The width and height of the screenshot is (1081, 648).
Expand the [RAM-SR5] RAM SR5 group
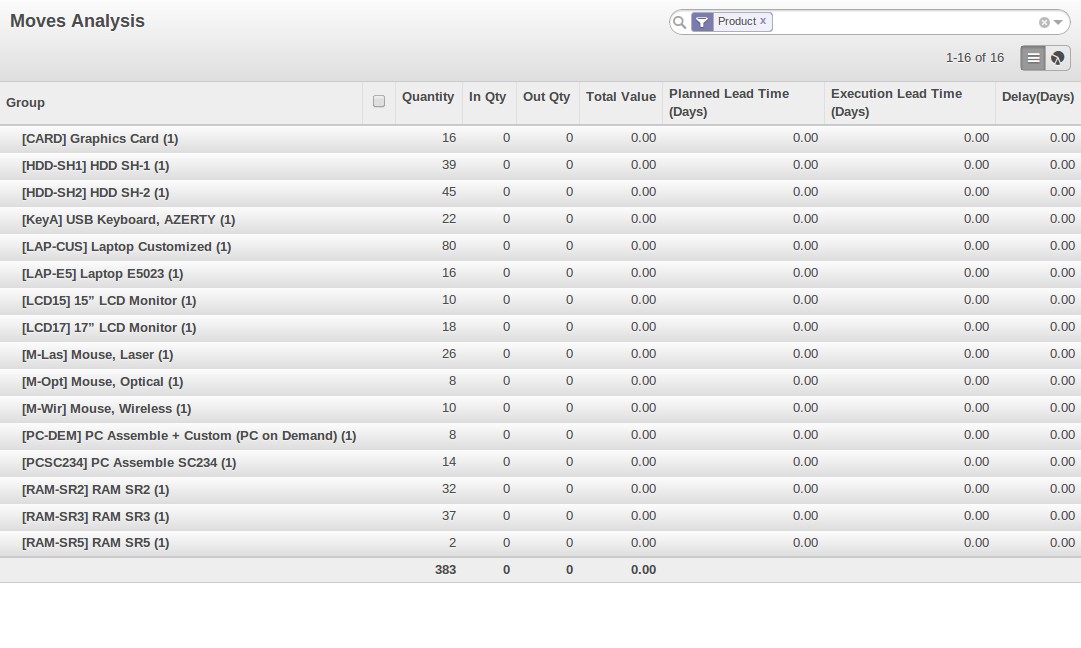point(95,543)
